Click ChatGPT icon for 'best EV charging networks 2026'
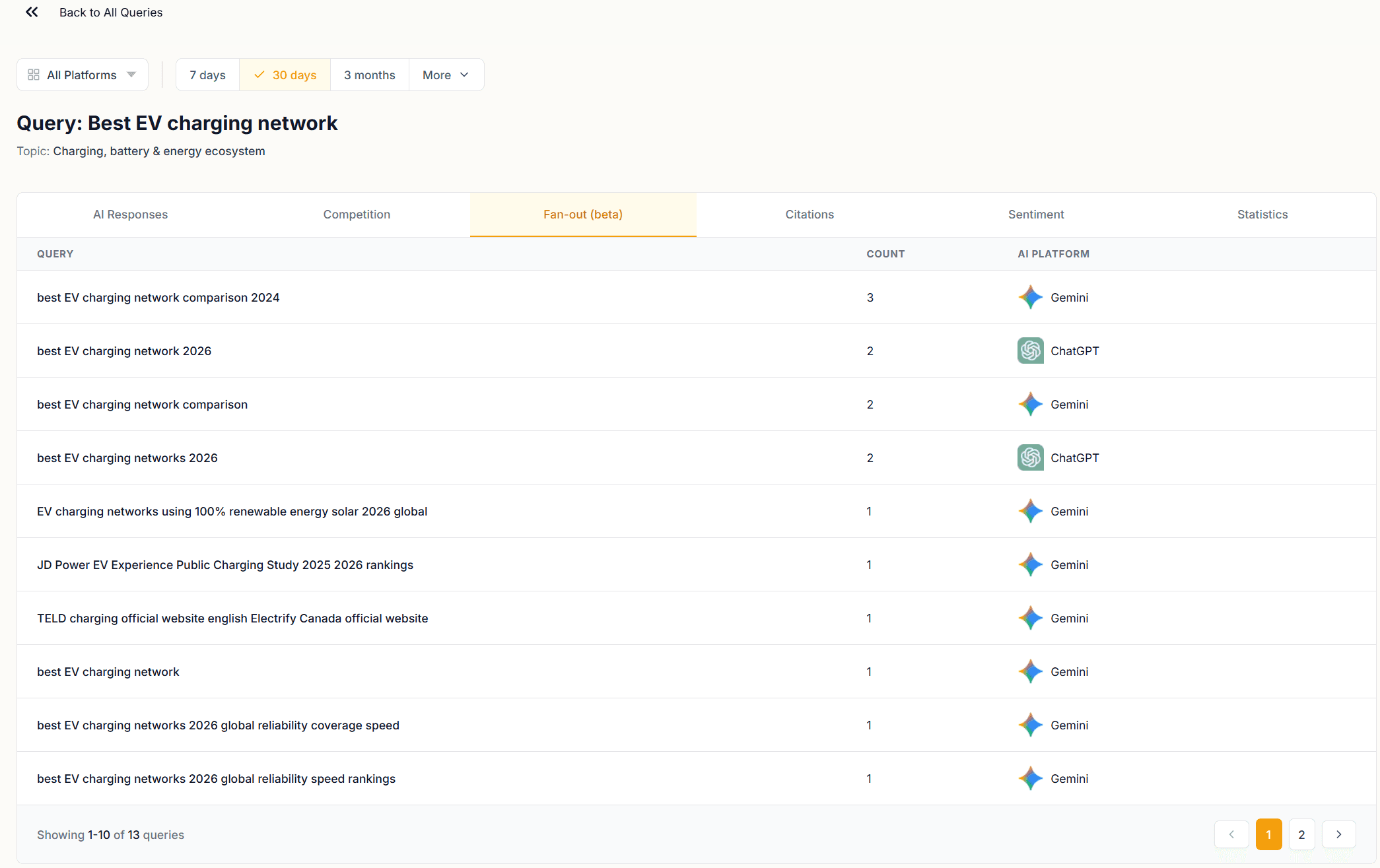 point(1030,457)
